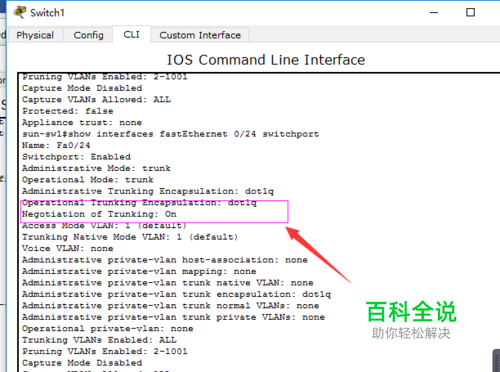
Task: Maximize the Switch1 window
Action: point(470,13)
